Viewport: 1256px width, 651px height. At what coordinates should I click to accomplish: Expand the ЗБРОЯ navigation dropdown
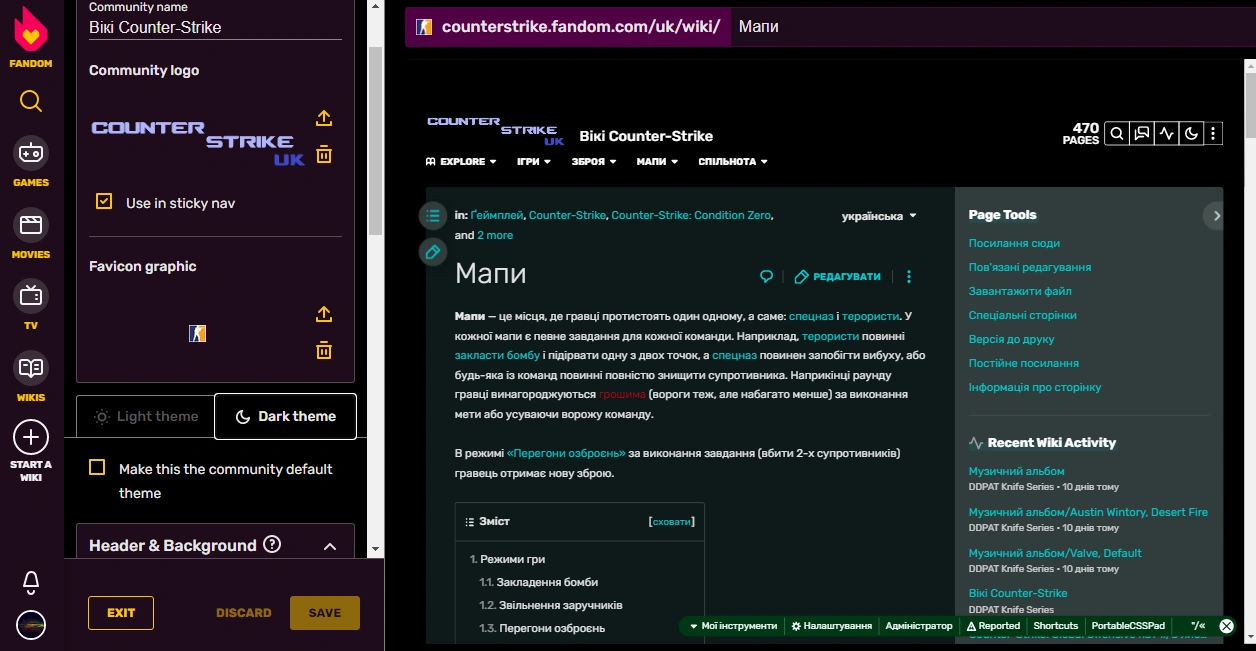tap(594, 161)
